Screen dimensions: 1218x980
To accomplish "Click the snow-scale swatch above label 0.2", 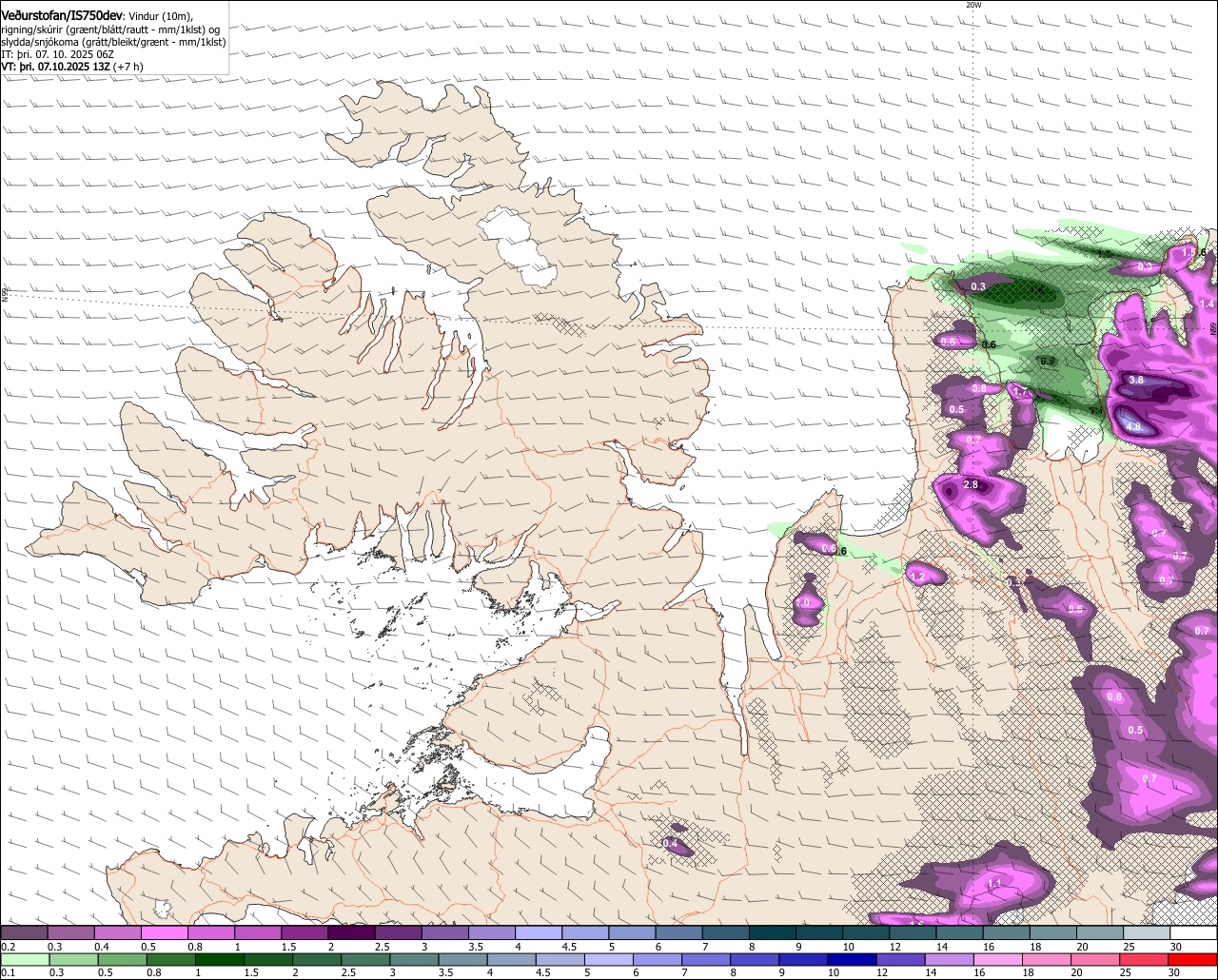I will point(24,932).
